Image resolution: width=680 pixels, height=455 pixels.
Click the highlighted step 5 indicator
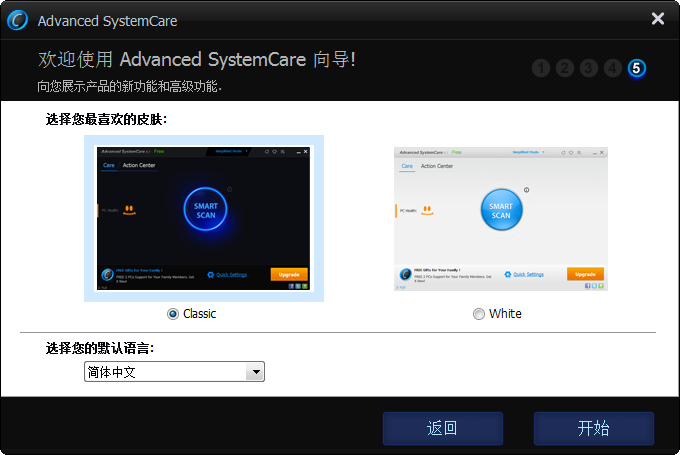636,68
